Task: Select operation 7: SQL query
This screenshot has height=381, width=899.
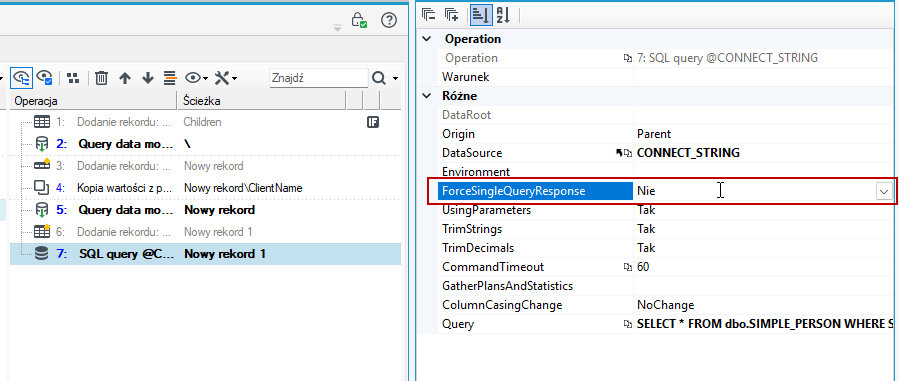Action: (205, 254)
